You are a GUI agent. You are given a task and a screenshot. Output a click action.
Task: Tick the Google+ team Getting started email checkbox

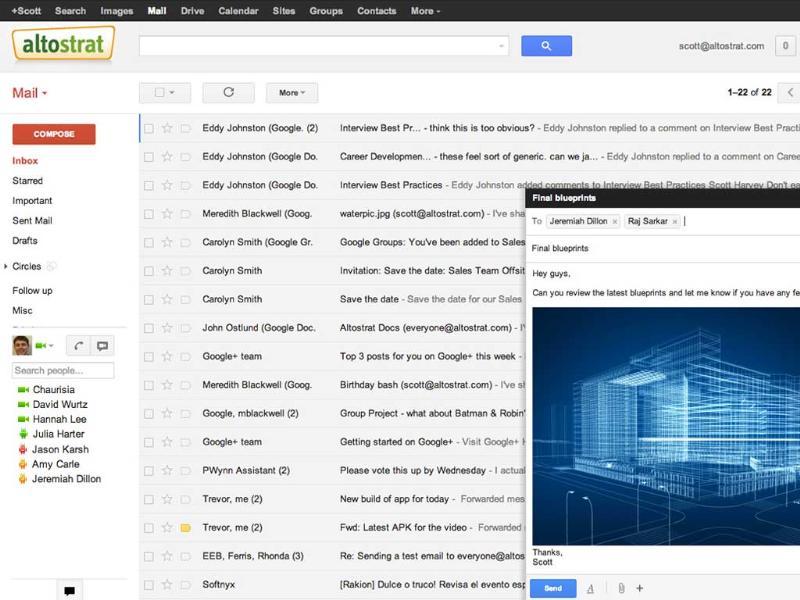148,442
